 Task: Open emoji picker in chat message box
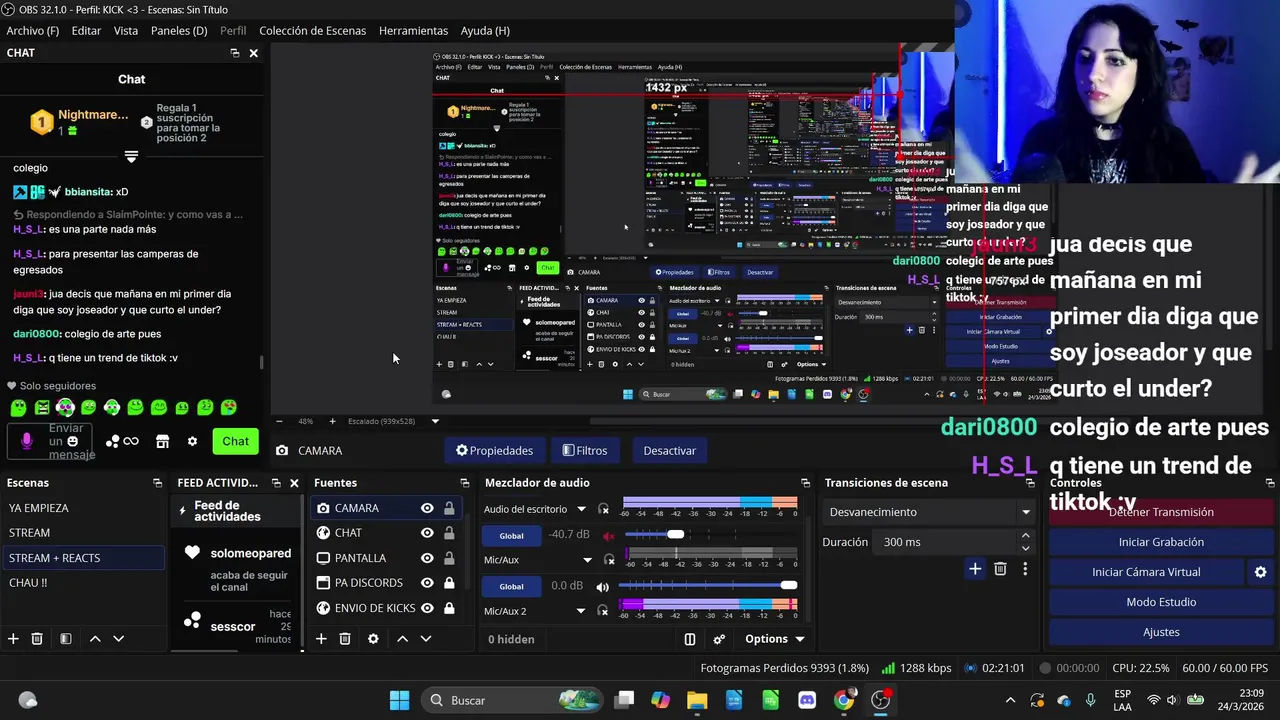(x=72, y=441)
